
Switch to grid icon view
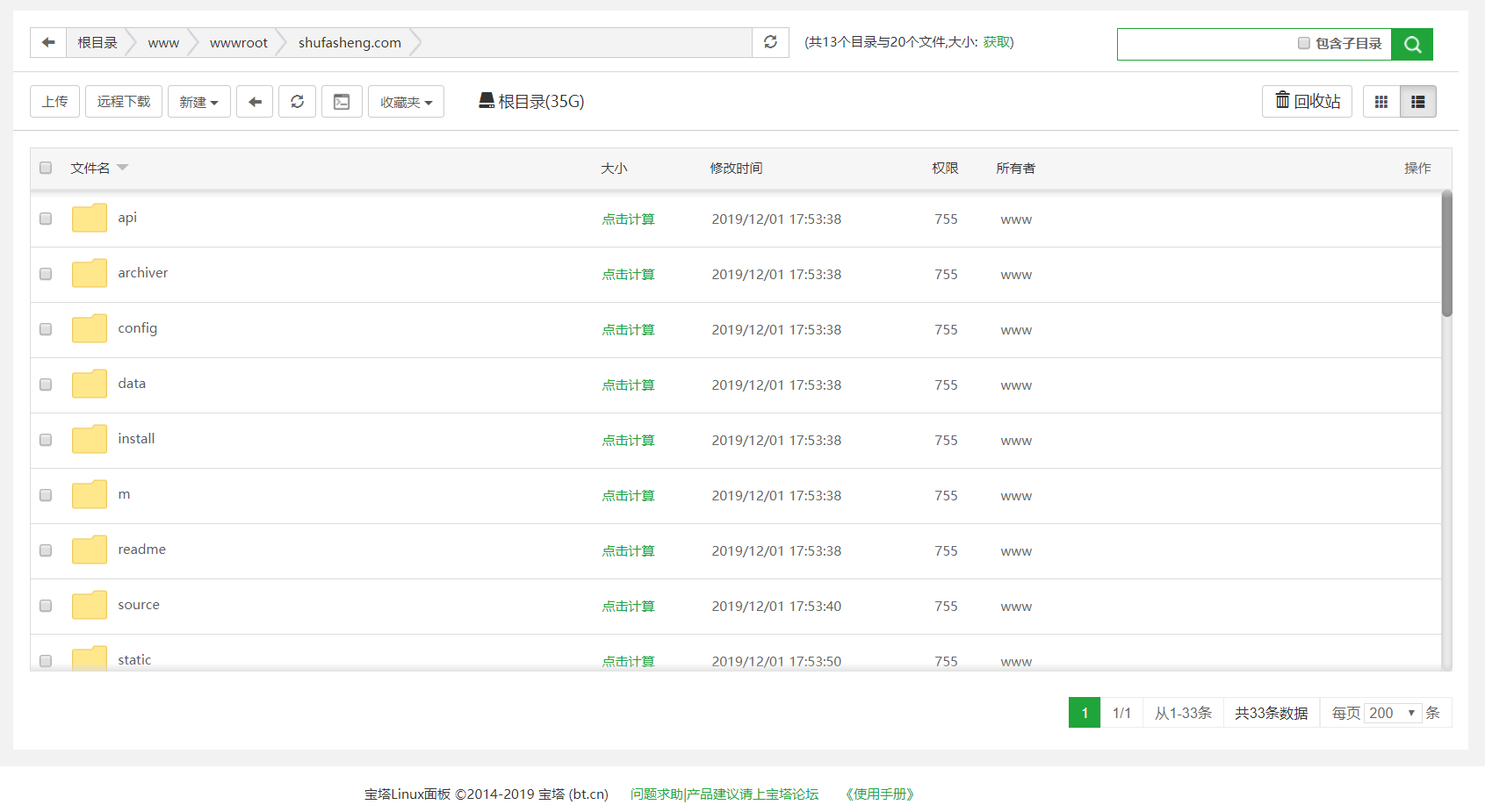click(1381, 102)
